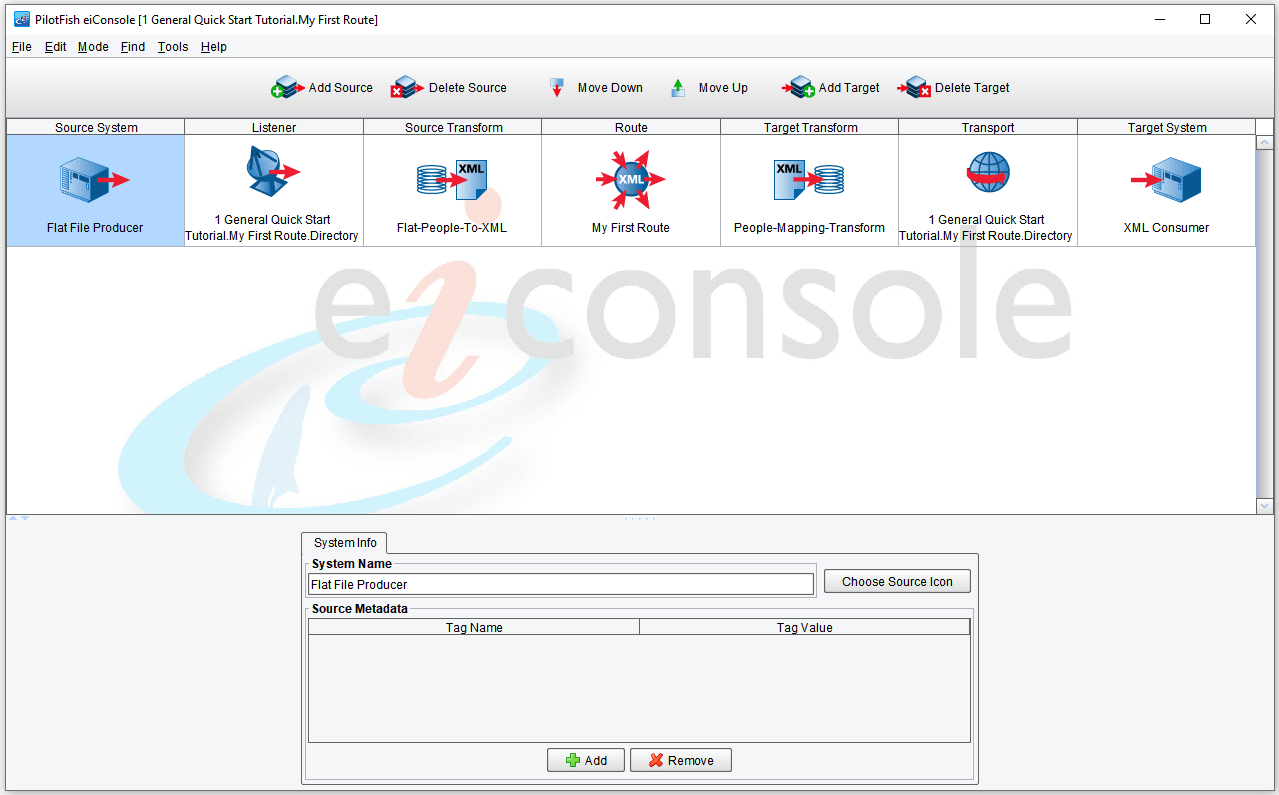Click the Listener column header
Viewport: 1279px width, 795px height.
[x=274, y=127]
